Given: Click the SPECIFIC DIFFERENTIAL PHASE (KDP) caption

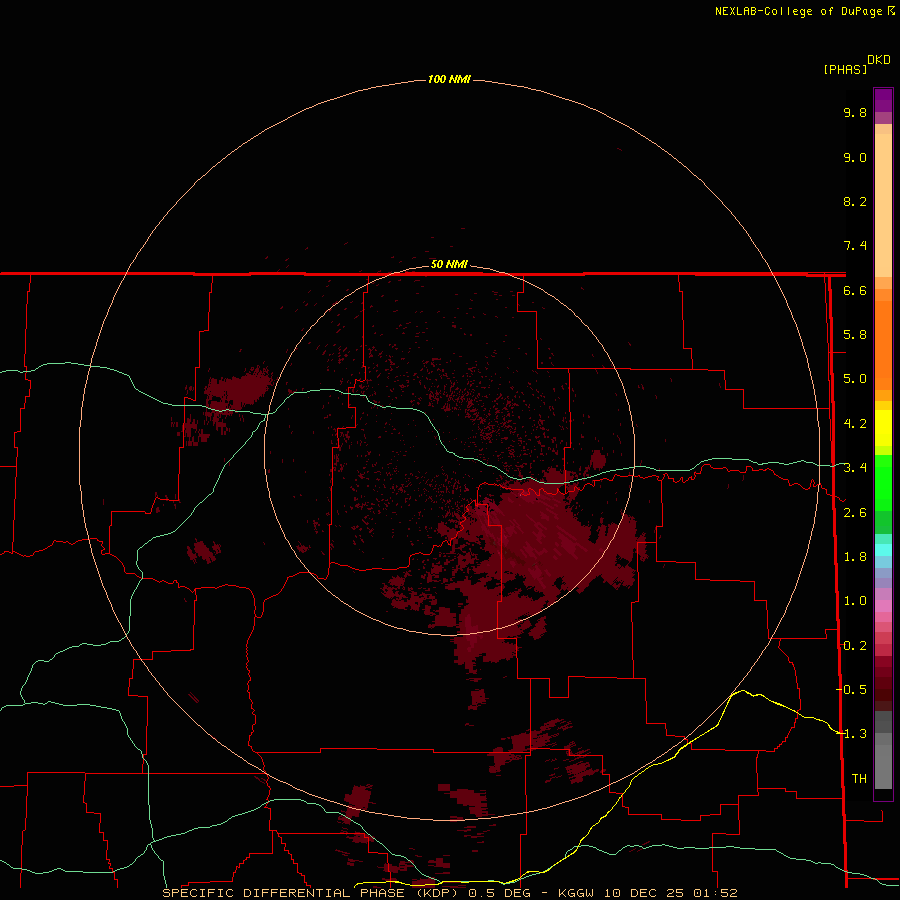Looking at the screenshot, I should tap(311, 893).
